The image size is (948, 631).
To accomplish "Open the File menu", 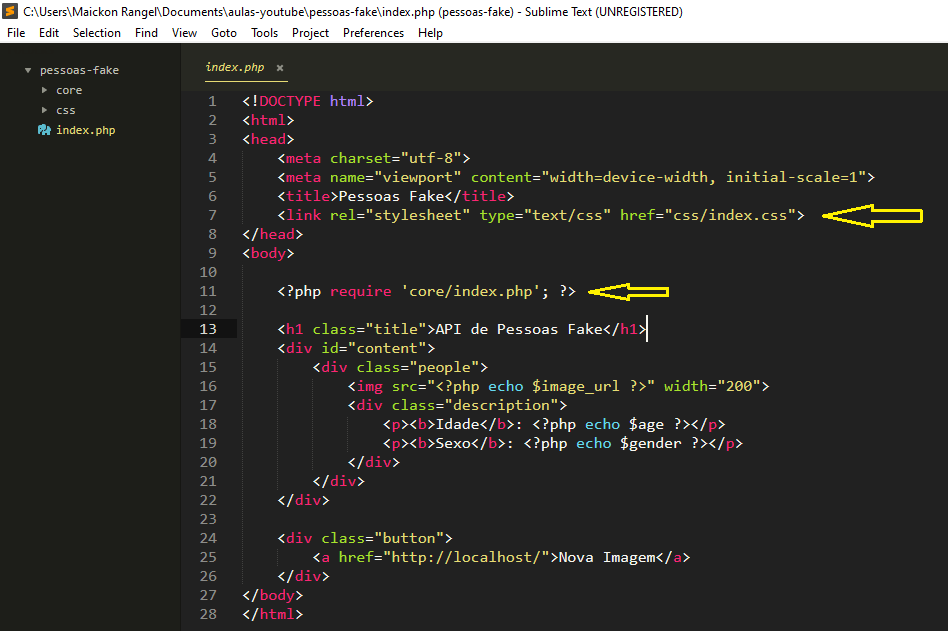I will 16,33.
